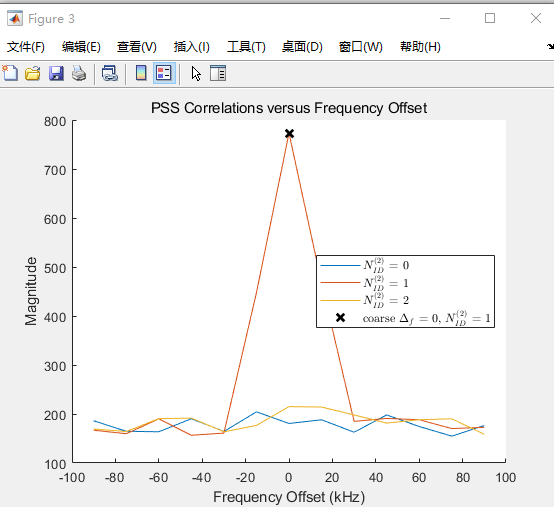This screenshot has height=507, width=554.
Task: Open the 文件(F) menu
Action: [x=26, y=47]
